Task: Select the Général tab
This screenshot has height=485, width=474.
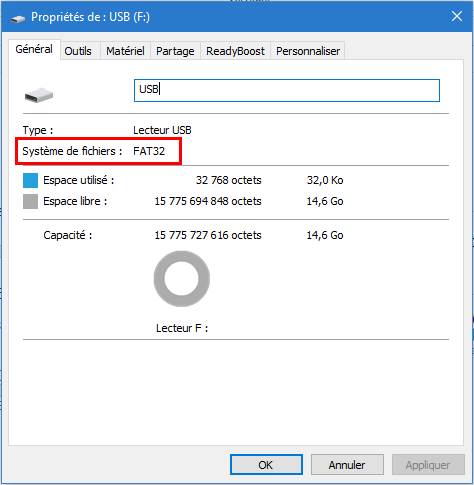Action: (x=34, y=49)
